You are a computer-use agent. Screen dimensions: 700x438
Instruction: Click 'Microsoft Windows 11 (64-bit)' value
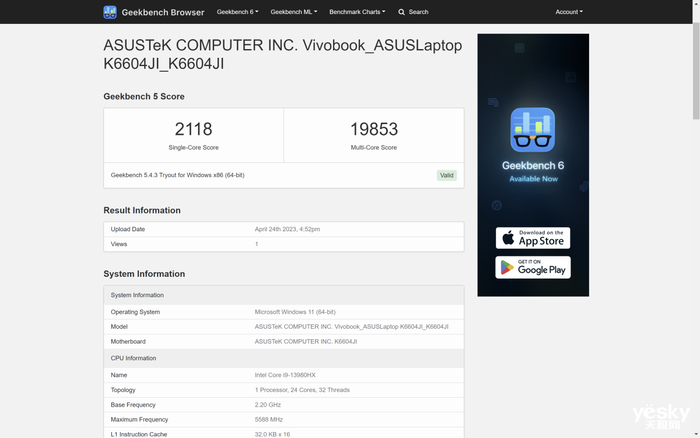(295, 312)
